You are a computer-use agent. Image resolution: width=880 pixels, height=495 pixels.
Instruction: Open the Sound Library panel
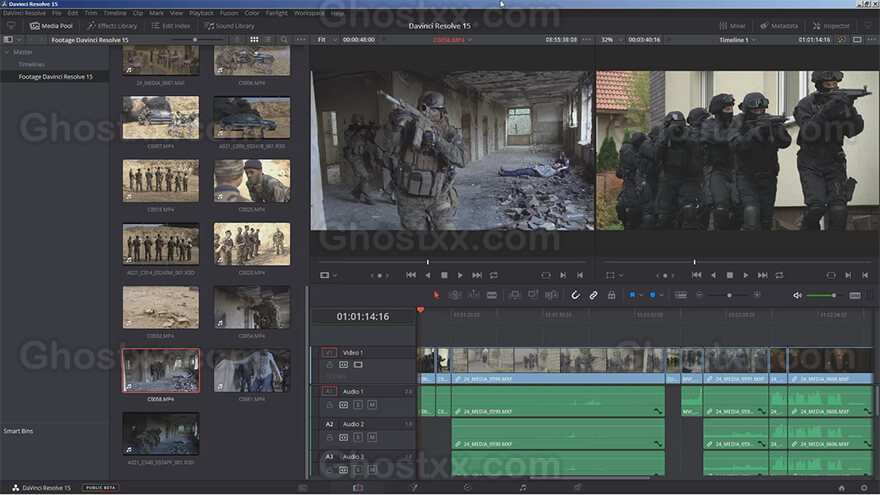pos(230,26)
